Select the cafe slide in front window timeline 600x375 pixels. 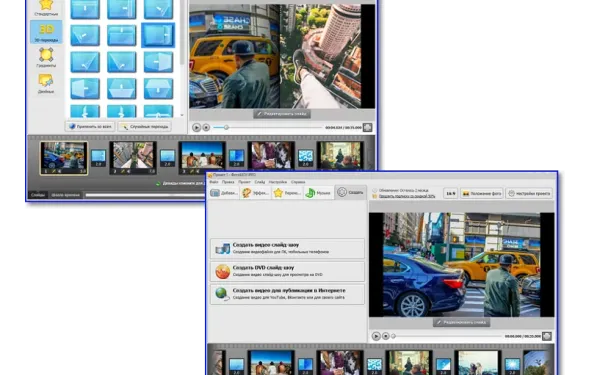[409, 363]
